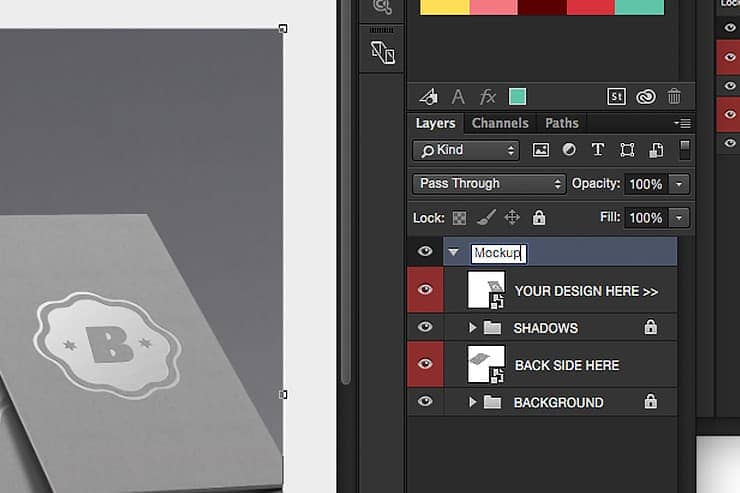The width and height of the screenshot is (740, 493).
Task: Click the add character style 'A' icon
Action: click(458, 97)
